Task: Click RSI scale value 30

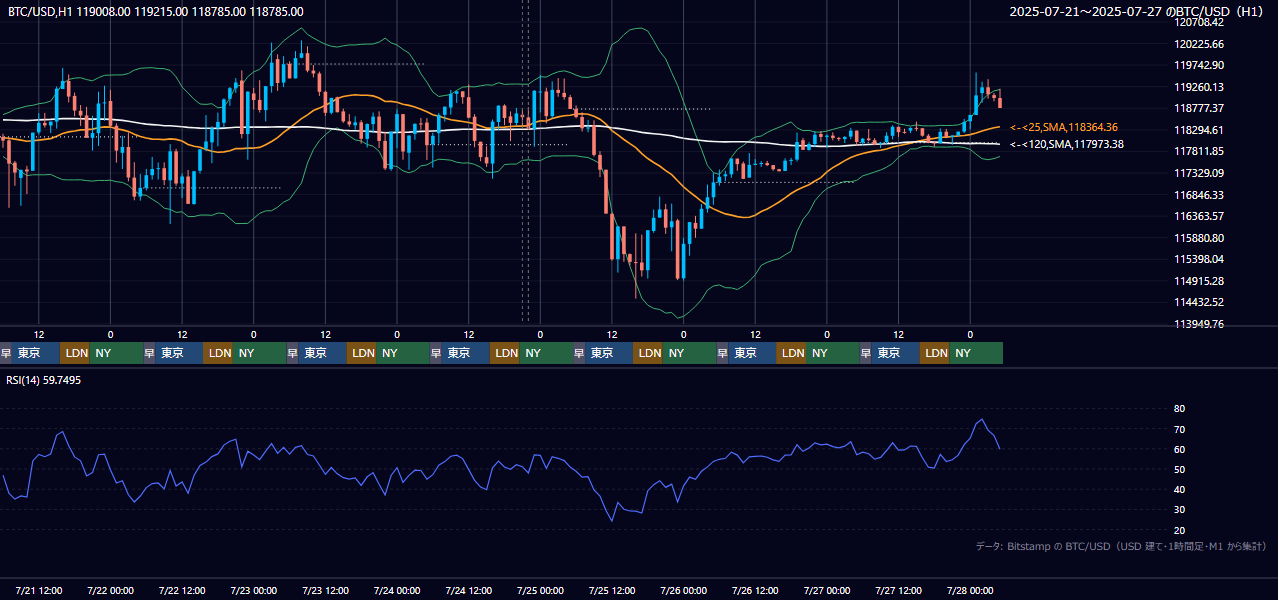Action: point(1180,510)
